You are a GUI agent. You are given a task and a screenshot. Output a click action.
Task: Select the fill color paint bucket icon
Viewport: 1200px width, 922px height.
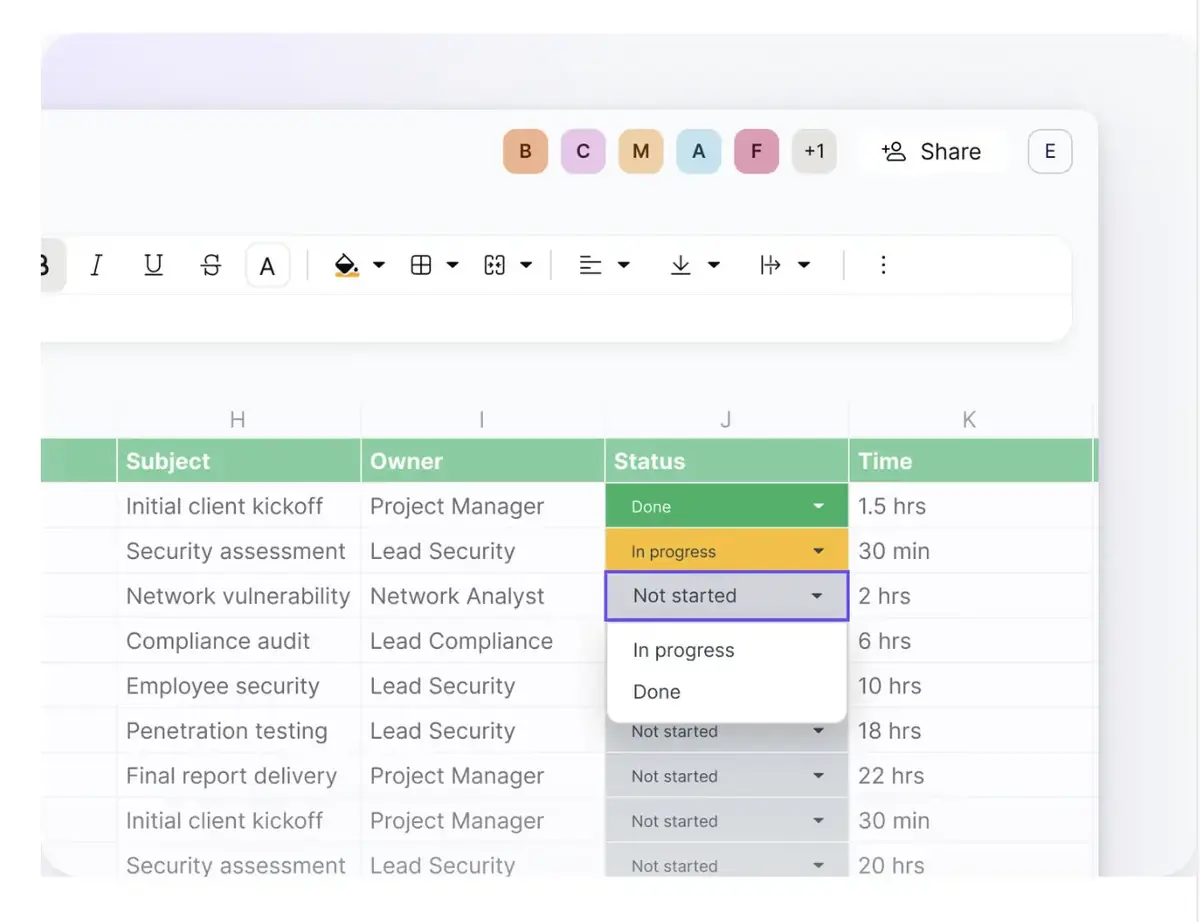pyautogui.click(x=345, y=264)
